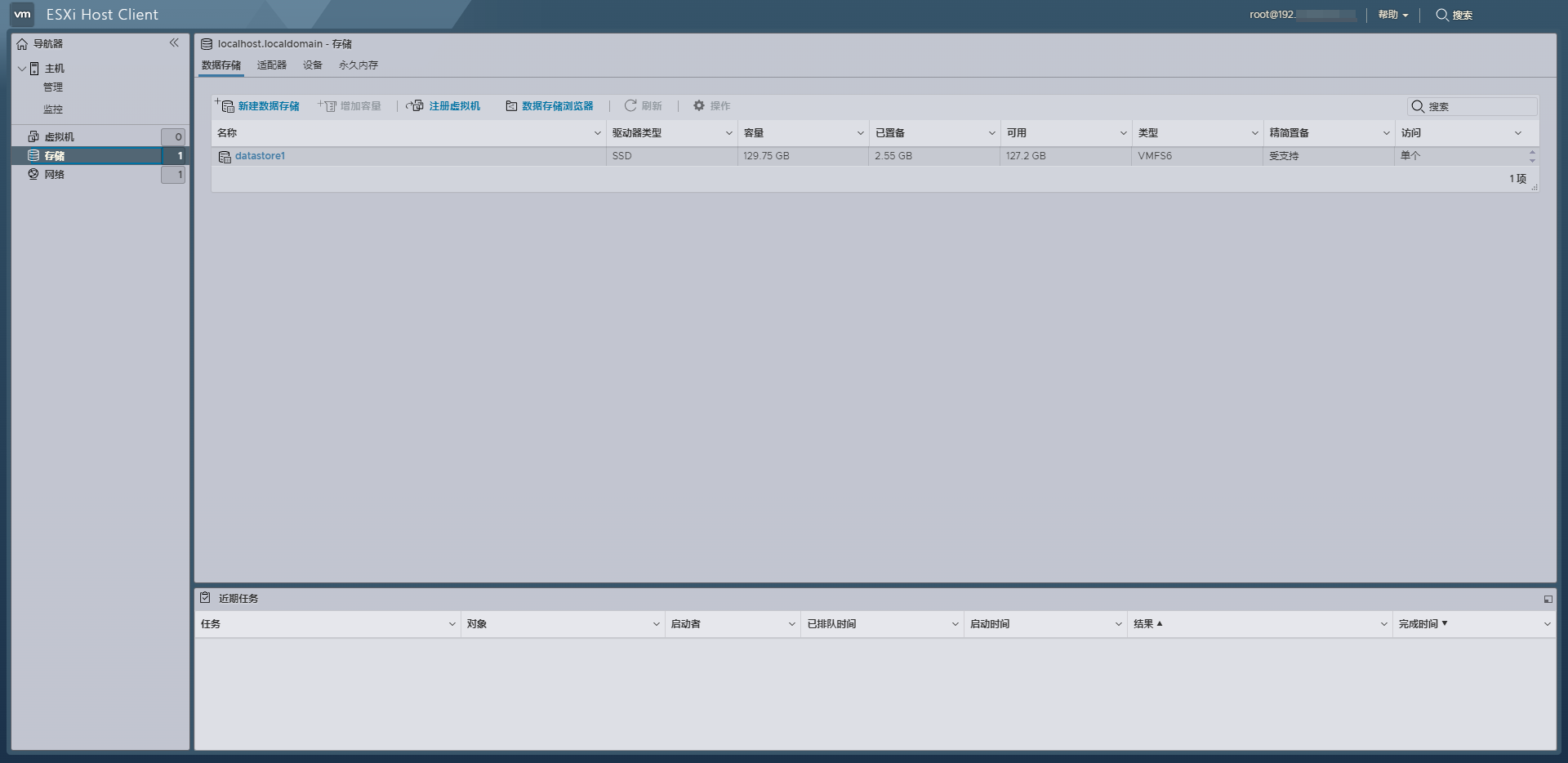Screen dimensions: 1568x763
Task: Click the 近期任务 panel expand icon
Action: (1548, 598)
